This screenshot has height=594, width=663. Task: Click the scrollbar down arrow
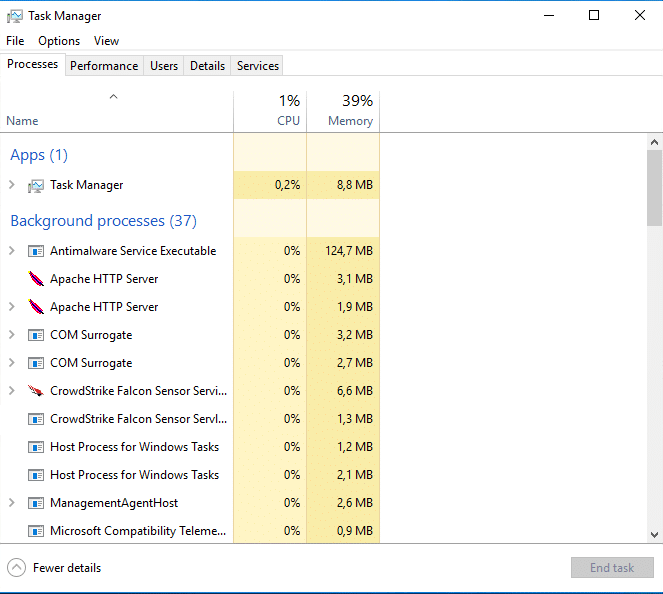click(x=654, y=535)
